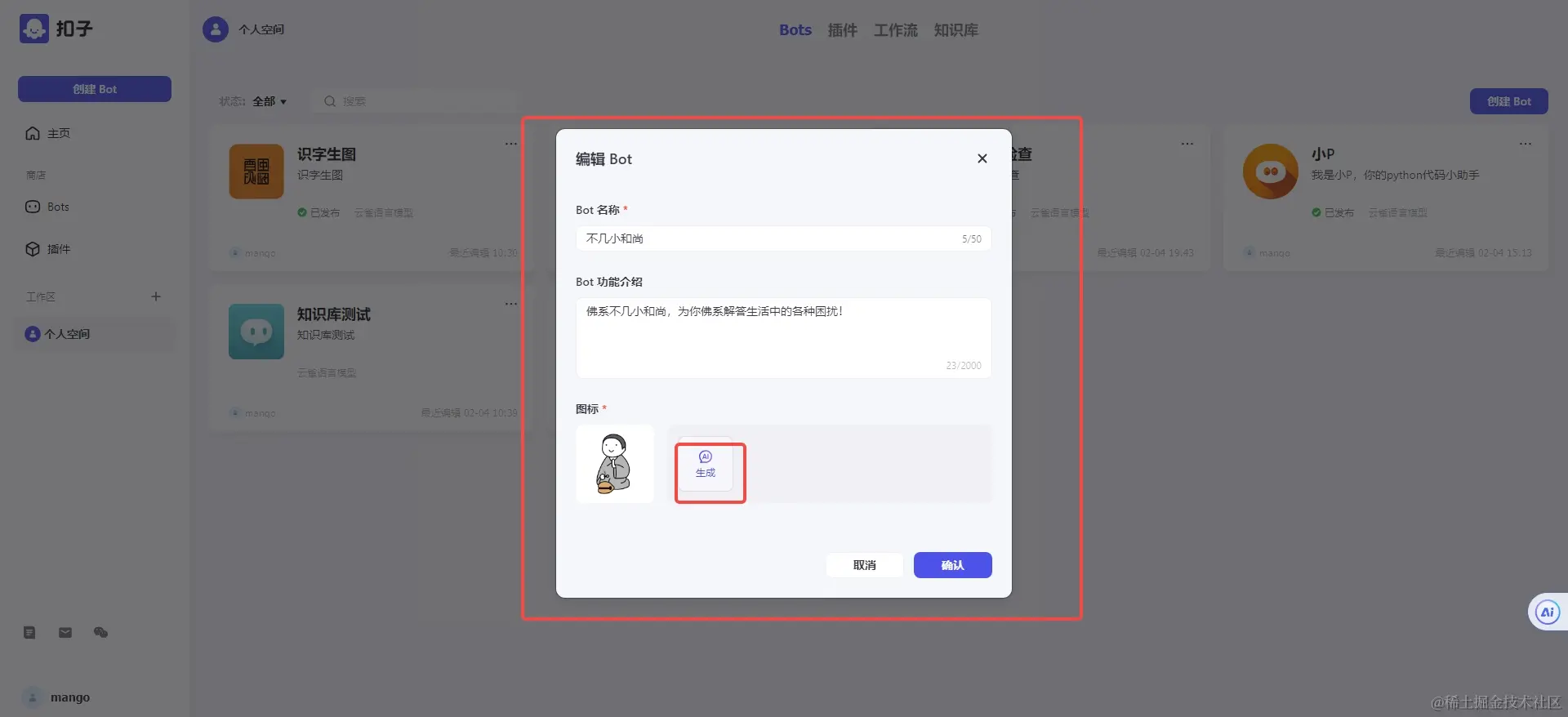Switch to the Bots top tab
Viewport: 1568px width, 717px height.
[795, 30]
